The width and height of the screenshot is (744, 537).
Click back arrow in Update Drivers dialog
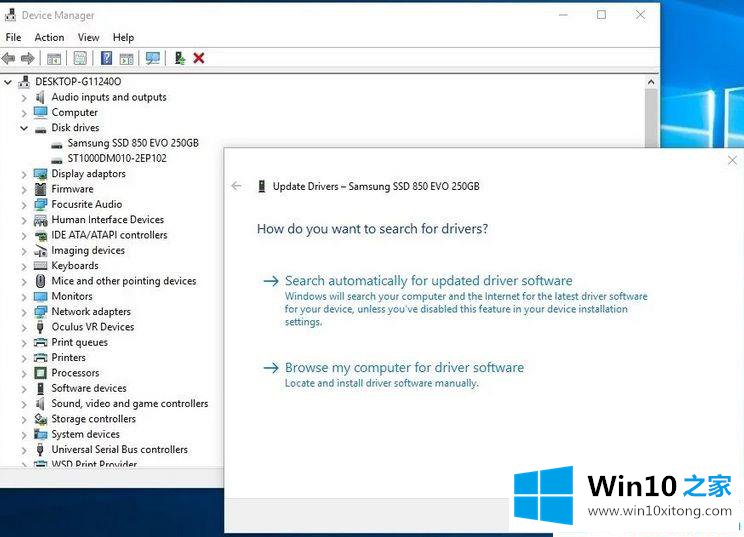pos(236,186)
